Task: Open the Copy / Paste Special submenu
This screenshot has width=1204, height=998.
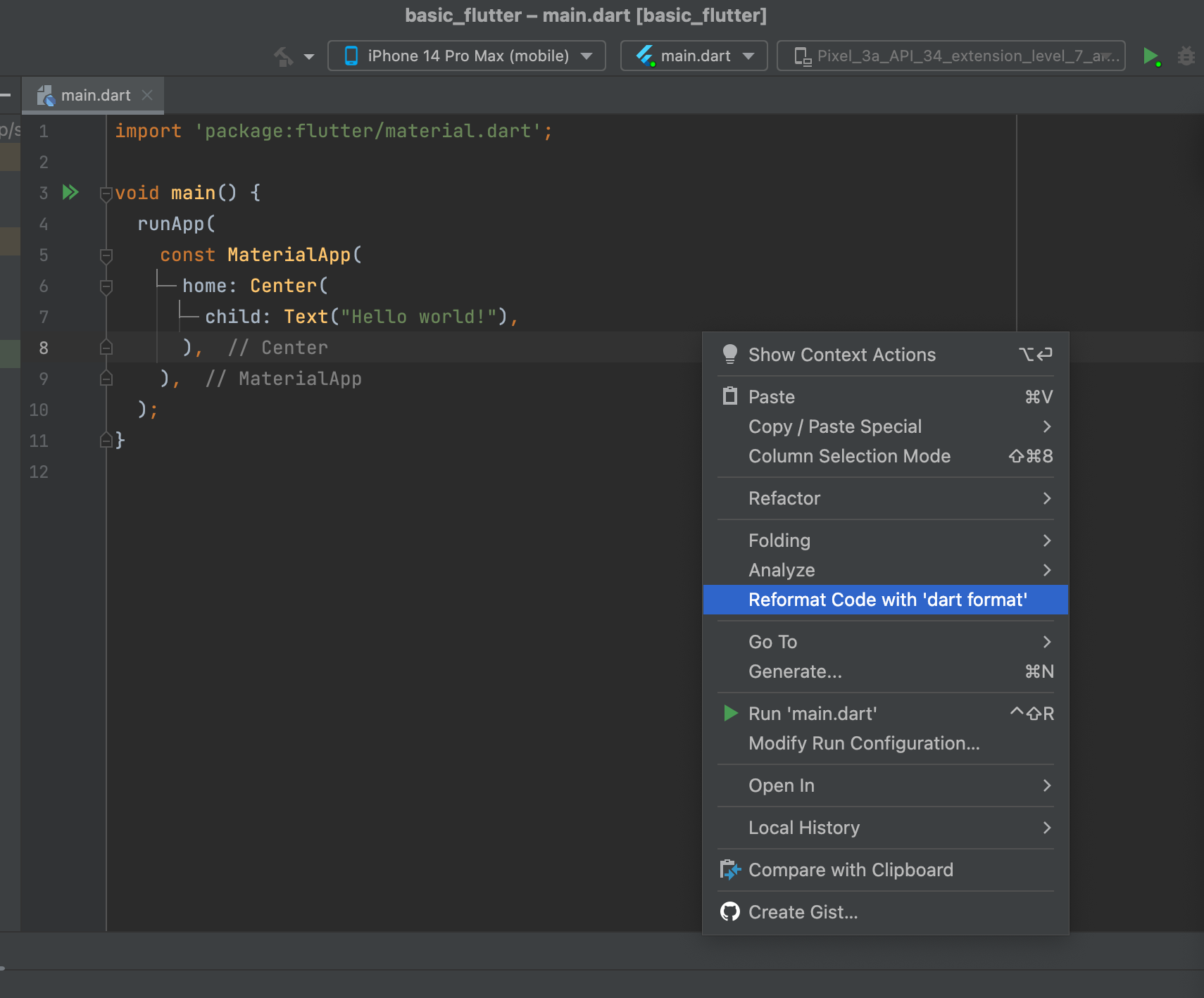Action: [x=886, y=427]
